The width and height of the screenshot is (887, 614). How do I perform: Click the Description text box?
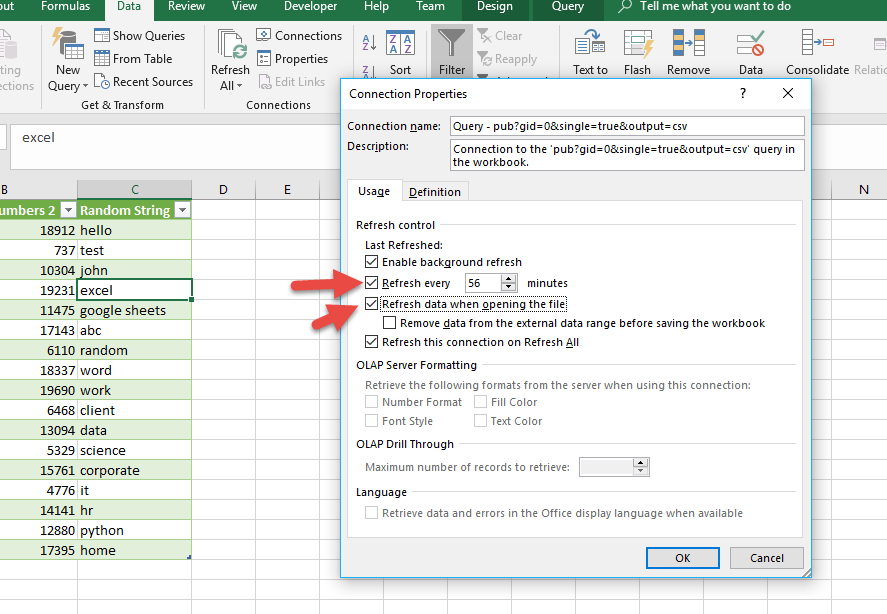tap(627, 155)
